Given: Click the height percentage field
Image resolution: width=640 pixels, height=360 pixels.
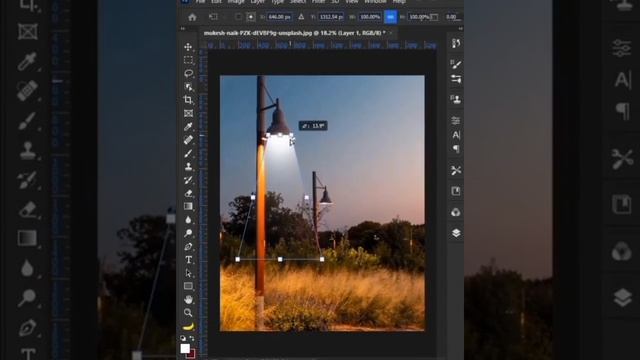Looking at the screenshot, I should (419, 17).
